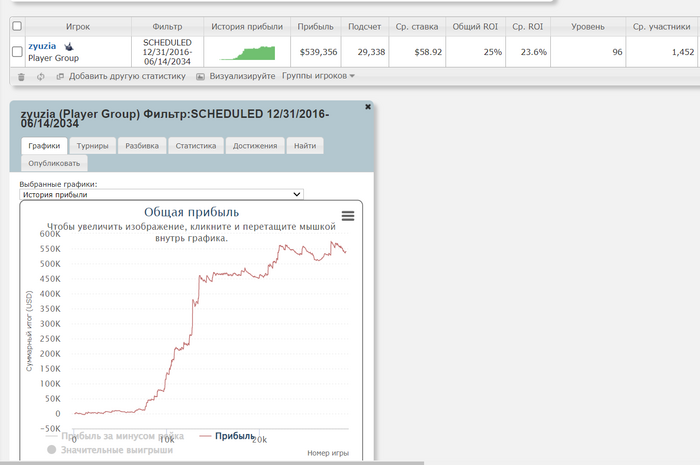Toggle Значительные выигрыши legend marker

click(52, 449)
